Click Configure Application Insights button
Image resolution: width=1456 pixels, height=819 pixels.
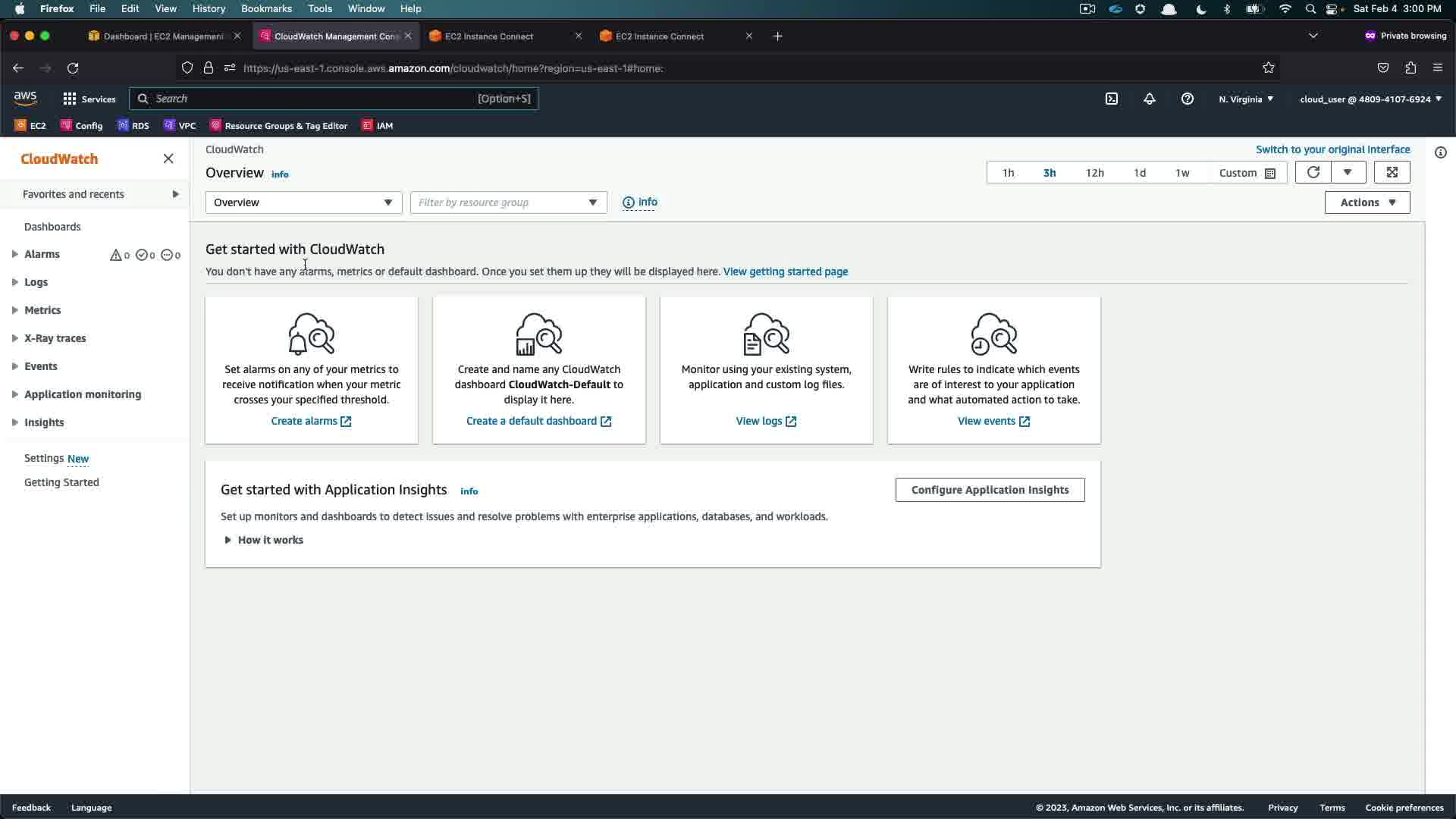pyautogui.click(x=990, y=490)
